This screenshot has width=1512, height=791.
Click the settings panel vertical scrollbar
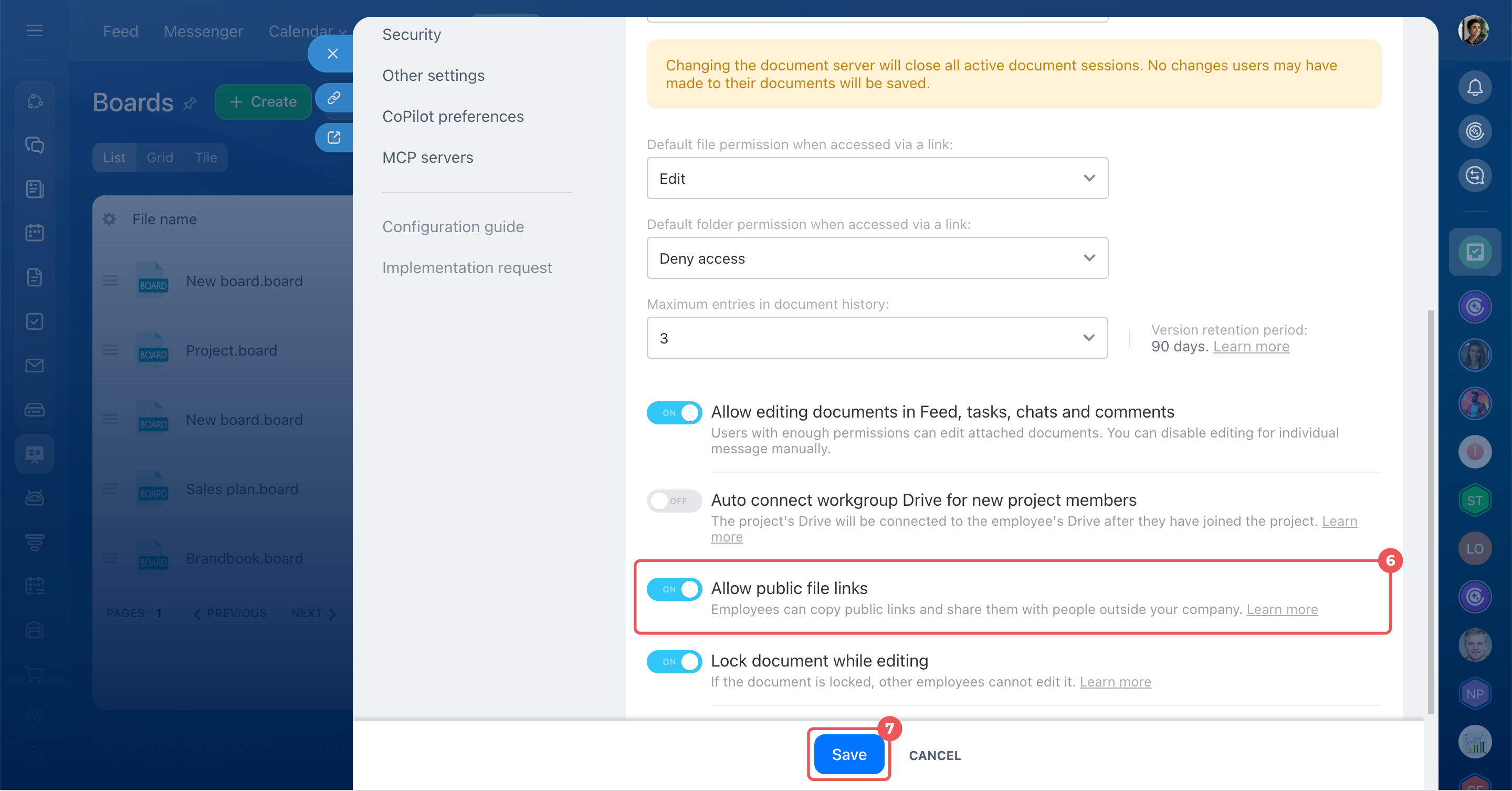[1431, 511]
